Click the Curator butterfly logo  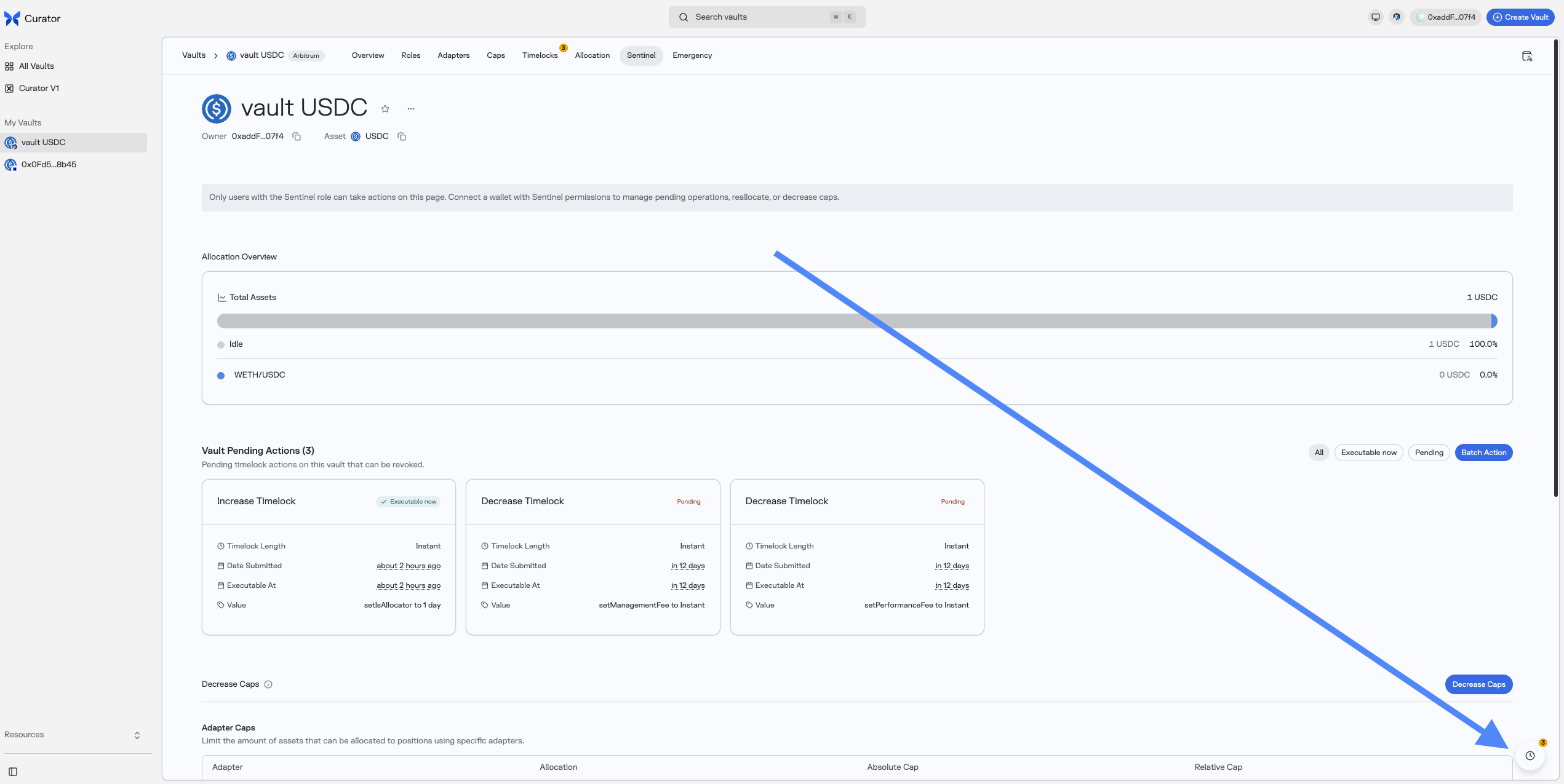tap(12, 18)
